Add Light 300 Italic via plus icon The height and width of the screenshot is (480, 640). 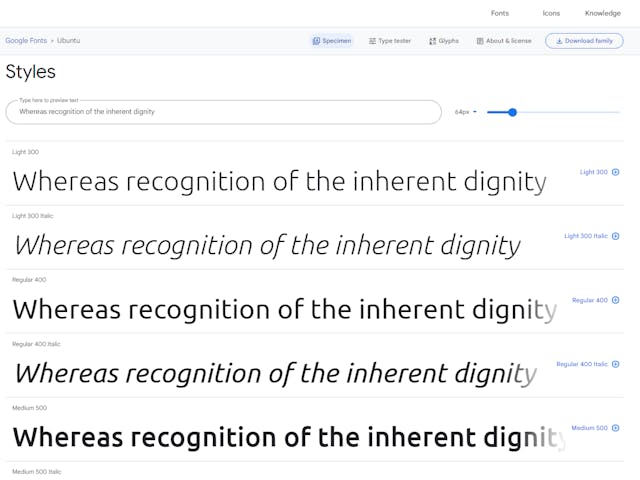pyautogui.click(x=616, y=236)
